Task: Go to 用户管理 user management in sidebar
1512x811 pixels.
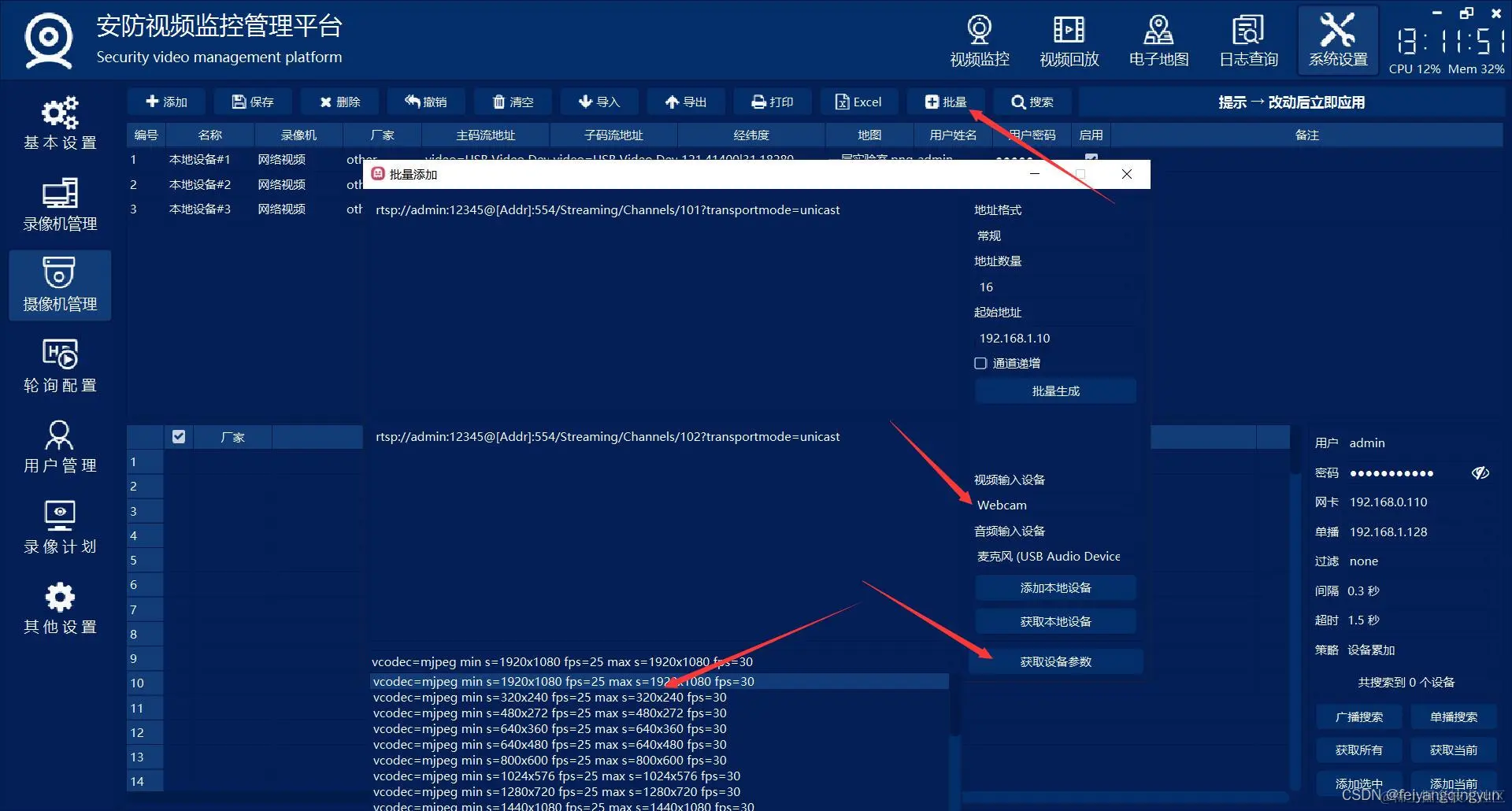Action: [x=60, y=446]
